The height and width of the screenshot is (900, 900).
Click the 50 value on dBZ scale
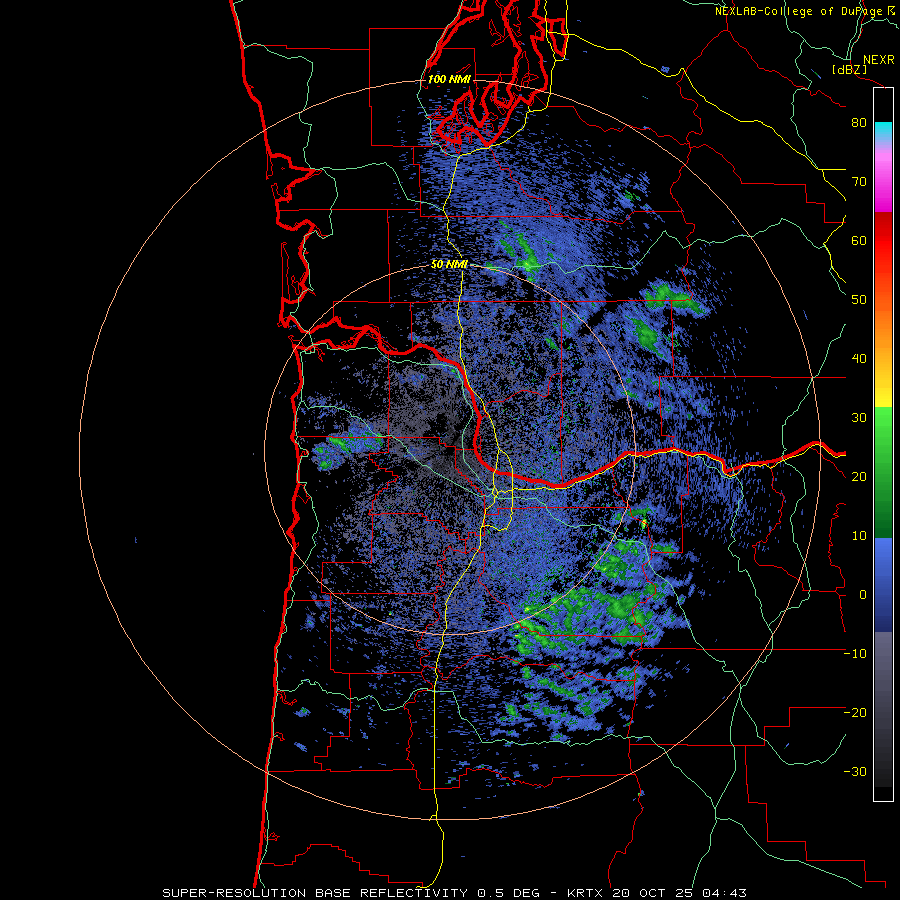pyautogui.click(x=859, y=300)
